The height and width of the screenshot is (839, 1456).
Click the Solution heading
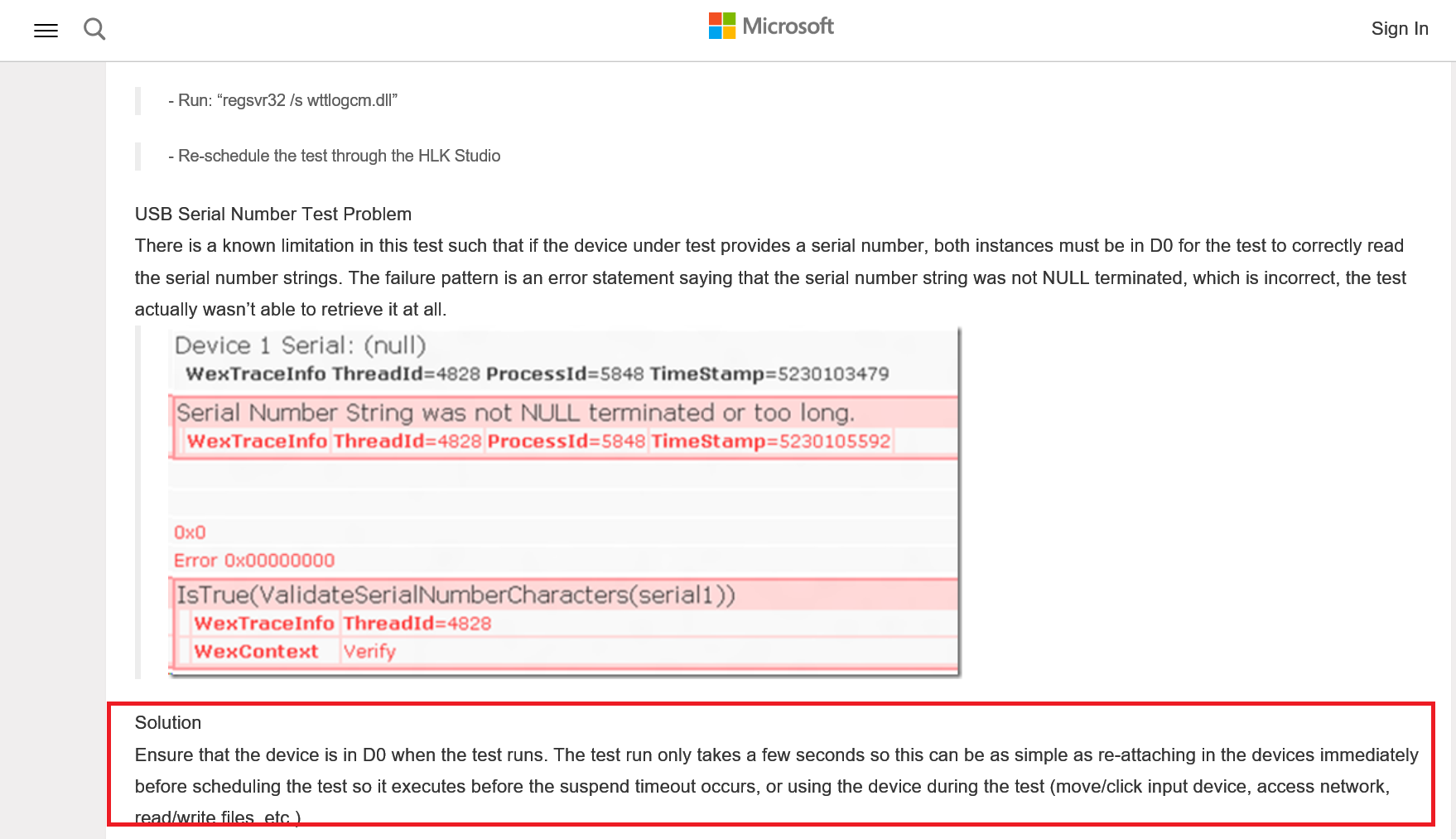pyautogui.click(x=168, y=722)
